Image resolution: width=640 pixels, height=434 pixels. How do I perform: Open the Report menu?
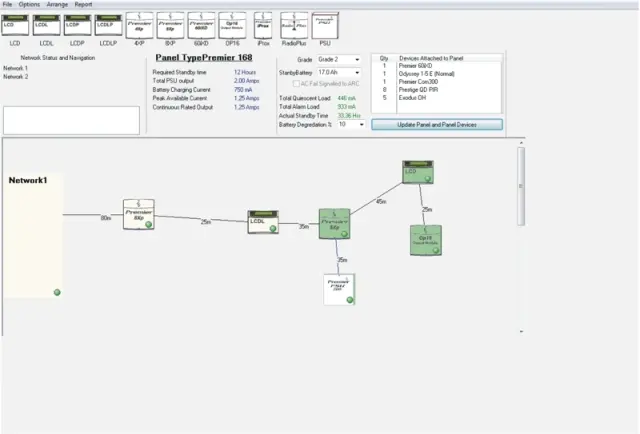[x=83, y=4]
